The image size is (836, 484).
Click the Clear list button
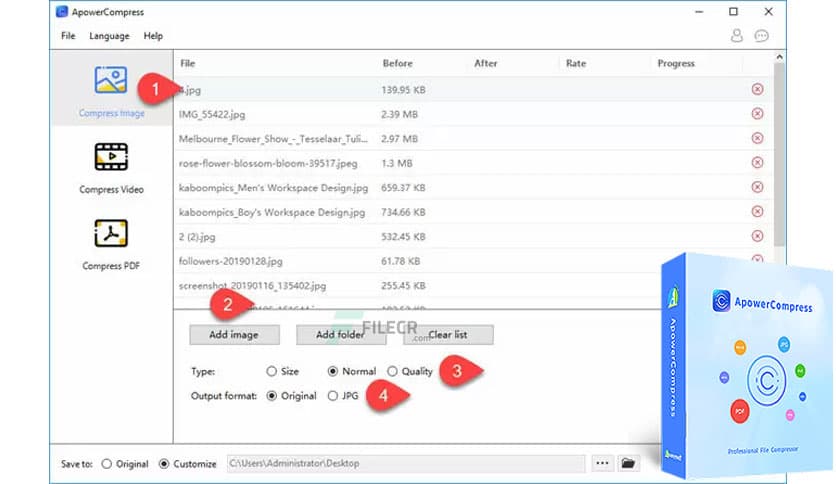448,335
